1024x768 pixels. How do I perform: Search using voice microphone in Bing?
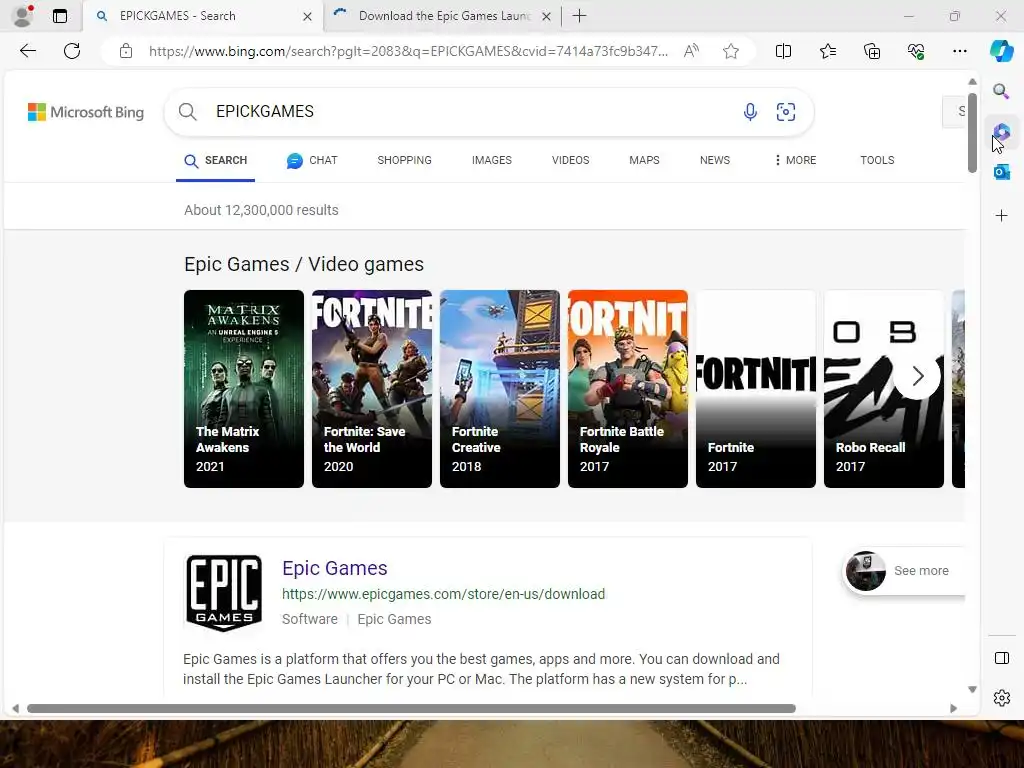[x=750, y=112]
